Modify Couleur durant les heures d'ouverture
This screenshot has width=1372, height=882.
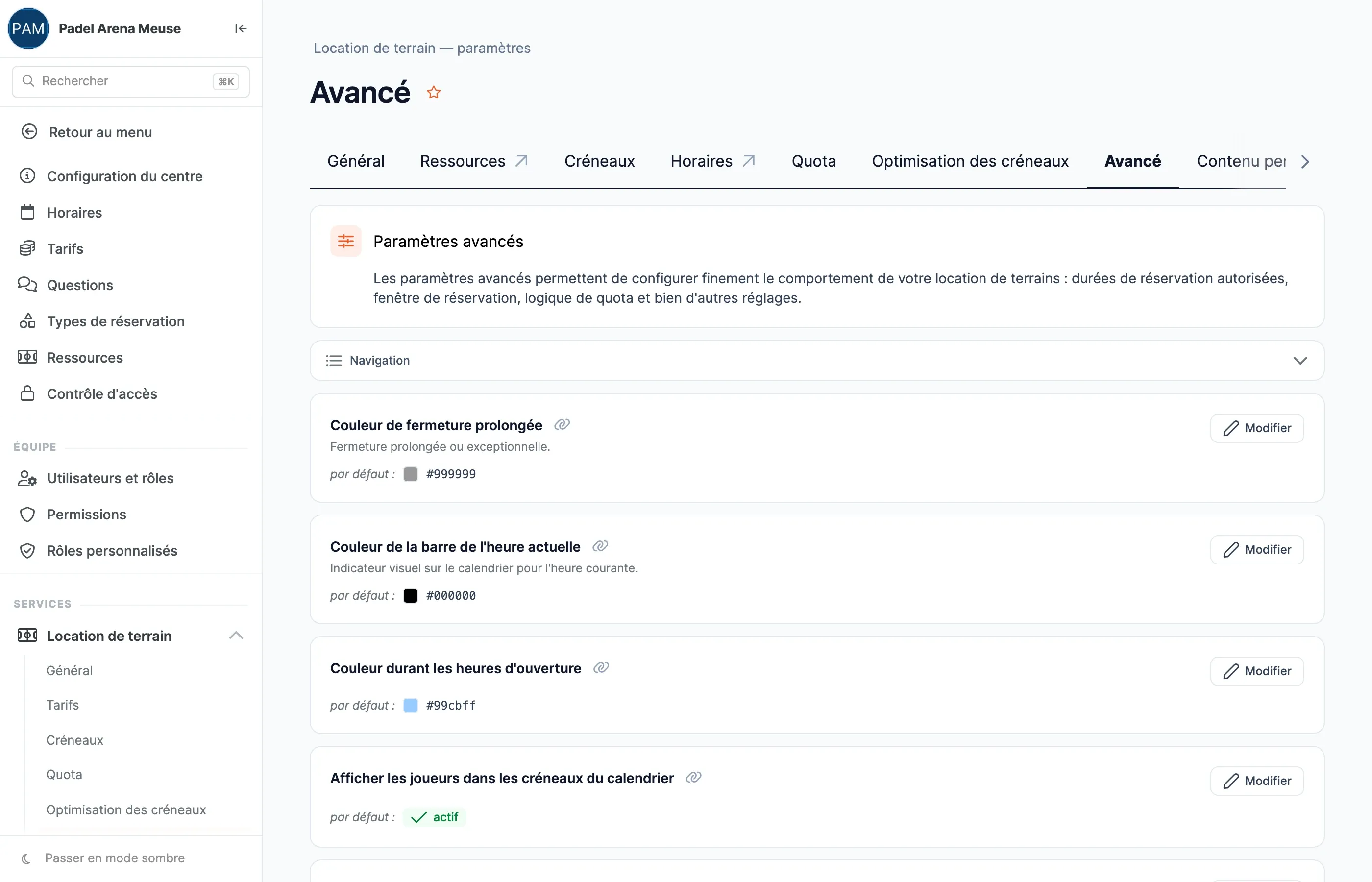click(1257, 671)
